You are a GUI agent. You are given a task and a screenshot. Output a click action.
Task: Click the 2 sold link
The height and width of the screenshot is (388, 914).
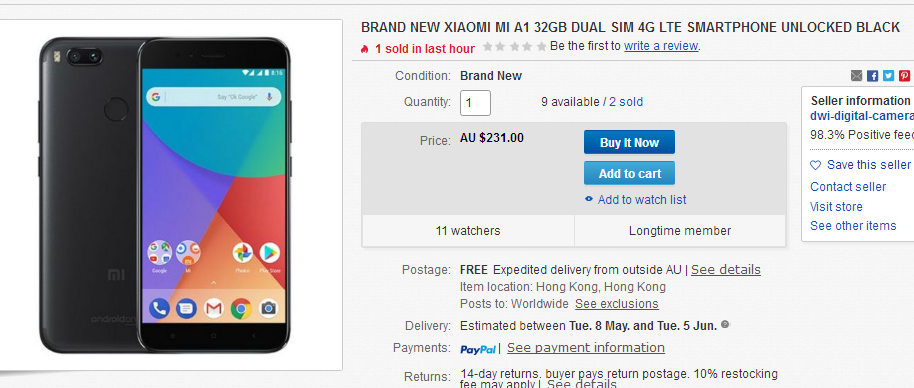click(626, 102)
